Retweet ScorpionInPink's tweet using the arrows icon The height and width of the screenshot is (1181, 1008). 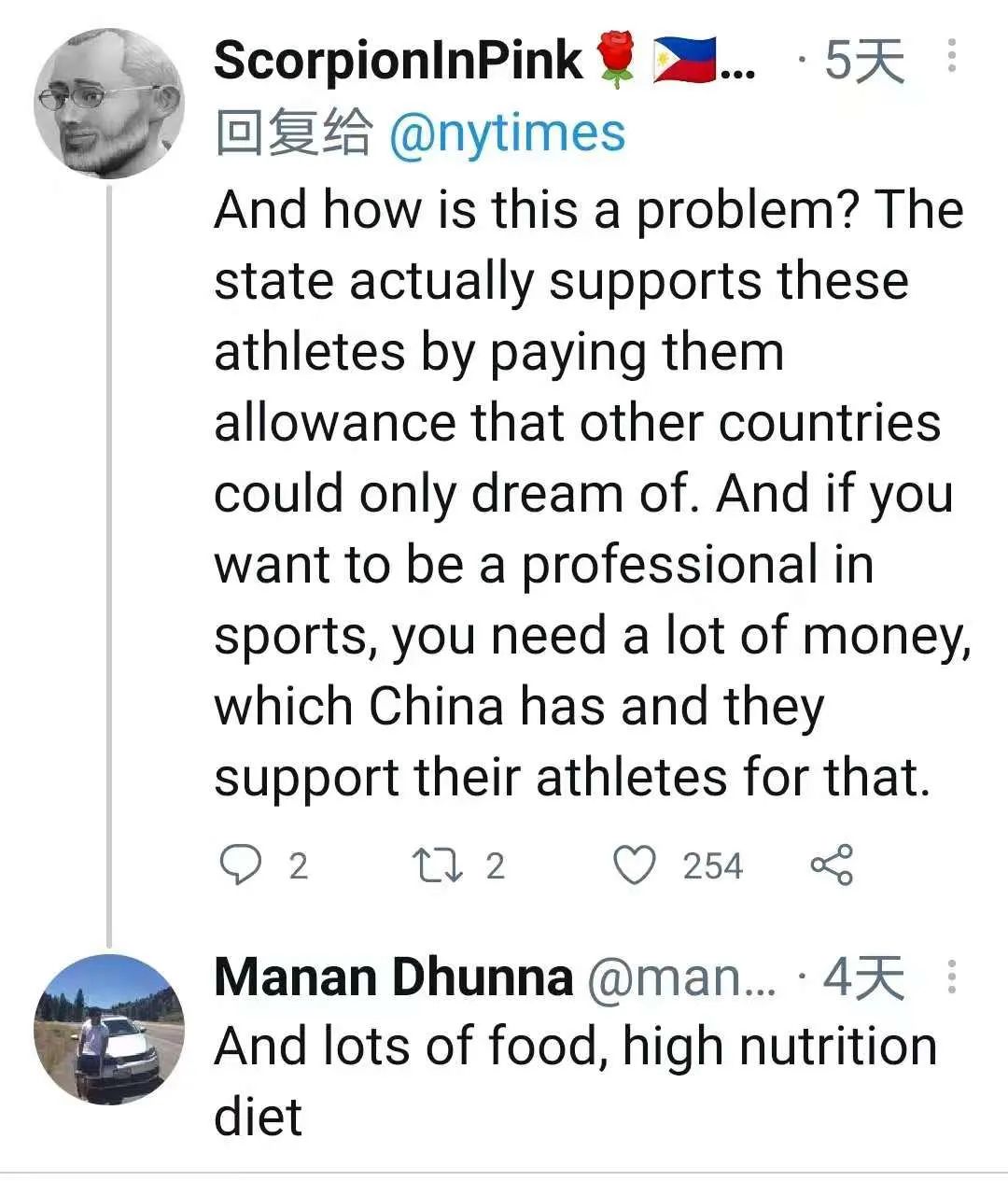point(438,865)
